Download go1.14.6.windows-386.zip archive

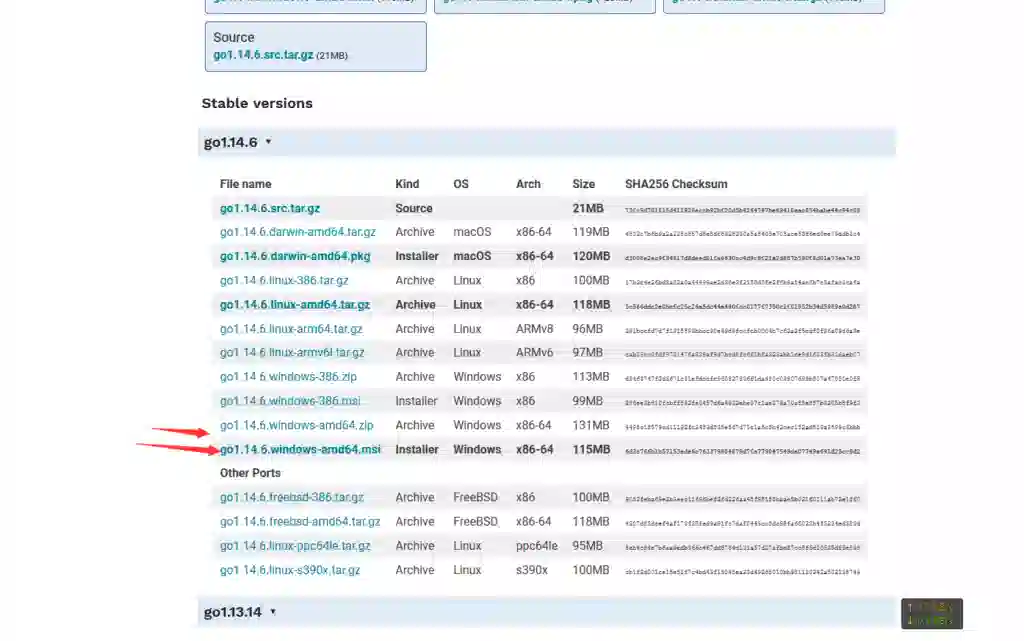pos(289,377)
